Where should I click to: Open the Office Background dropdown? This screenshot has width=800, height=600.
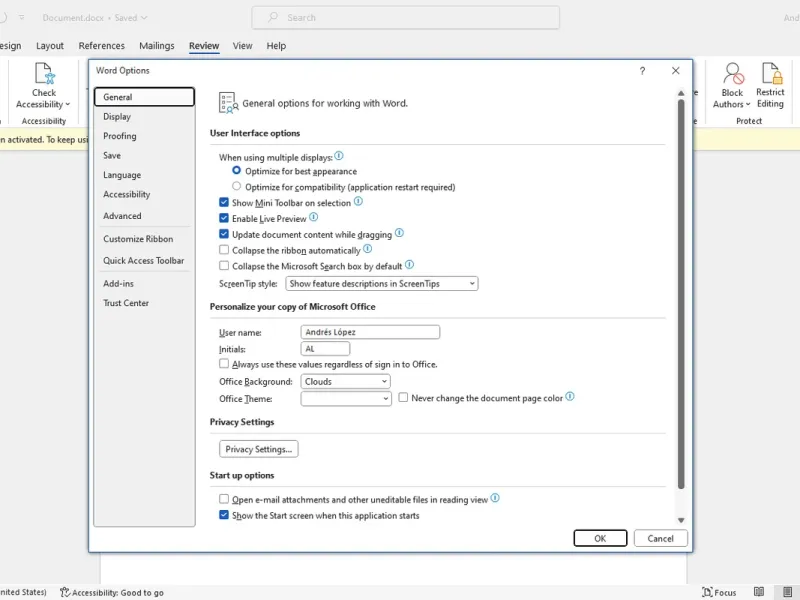(345, 381)
